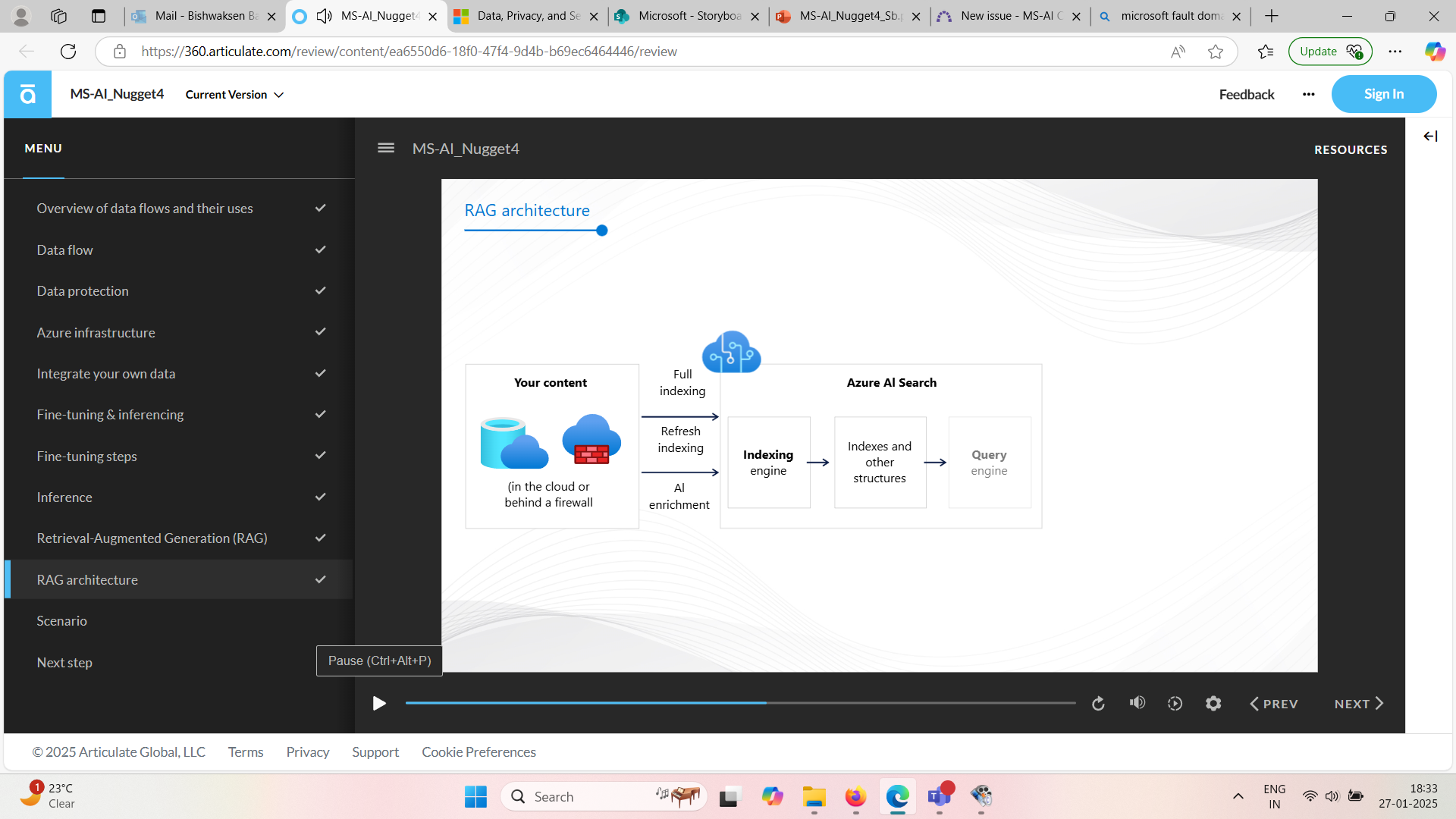Screen dimensions: 1456x819
Task: Open the weather widget showing 23°C
Action: (x=47, y=796)
